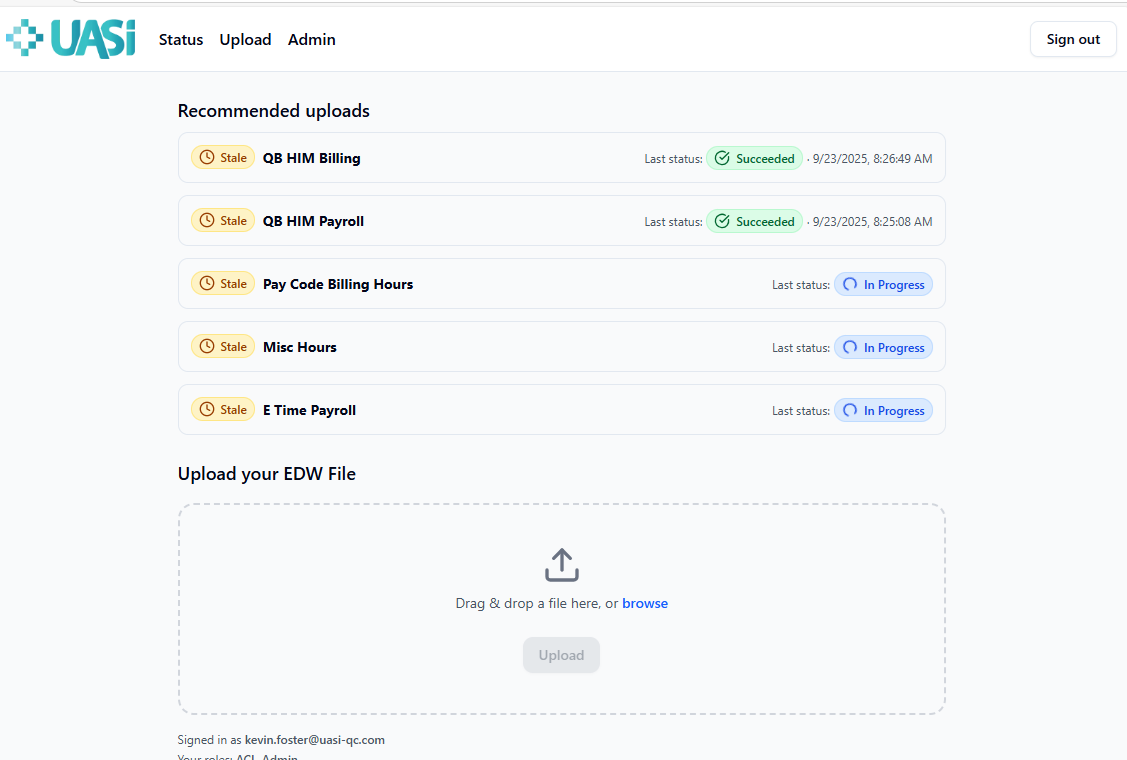Image resolution: width=1127 pixels, height=760 pixels.
Task: Open the Status navigation item
Action: click(x=181, y=39)
